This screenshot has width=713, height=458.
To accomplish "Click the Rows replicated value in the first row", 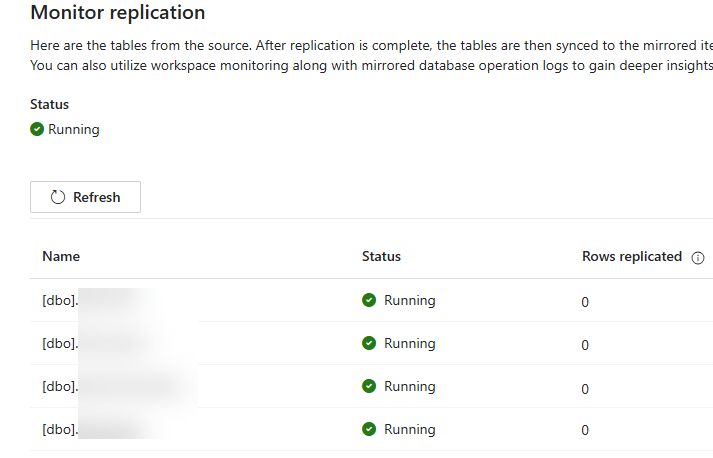I will [x=585, y=302].
